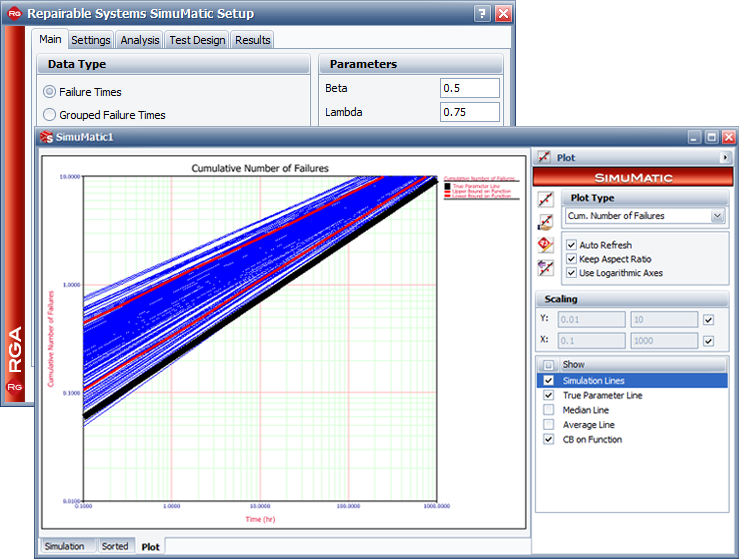Uncheck Simulation Lines in Show list
The width and height of the screenshot is (739, 559).
[x=549, y=380]
